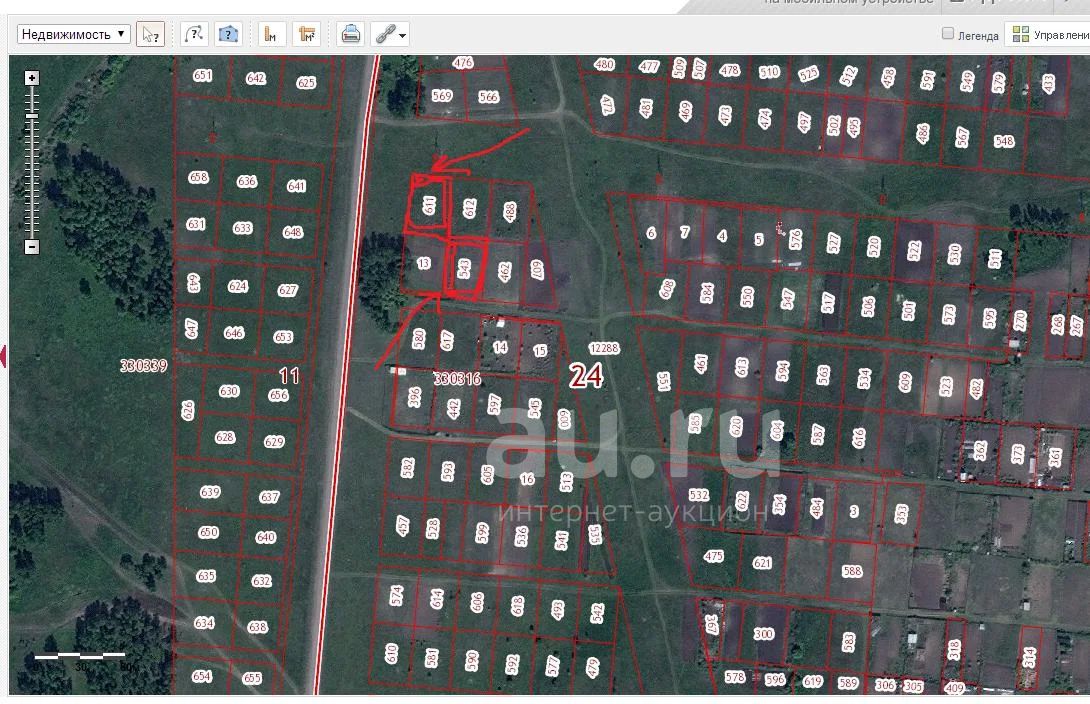
Task: Click parcel label 625
Action: pos(306,83)
